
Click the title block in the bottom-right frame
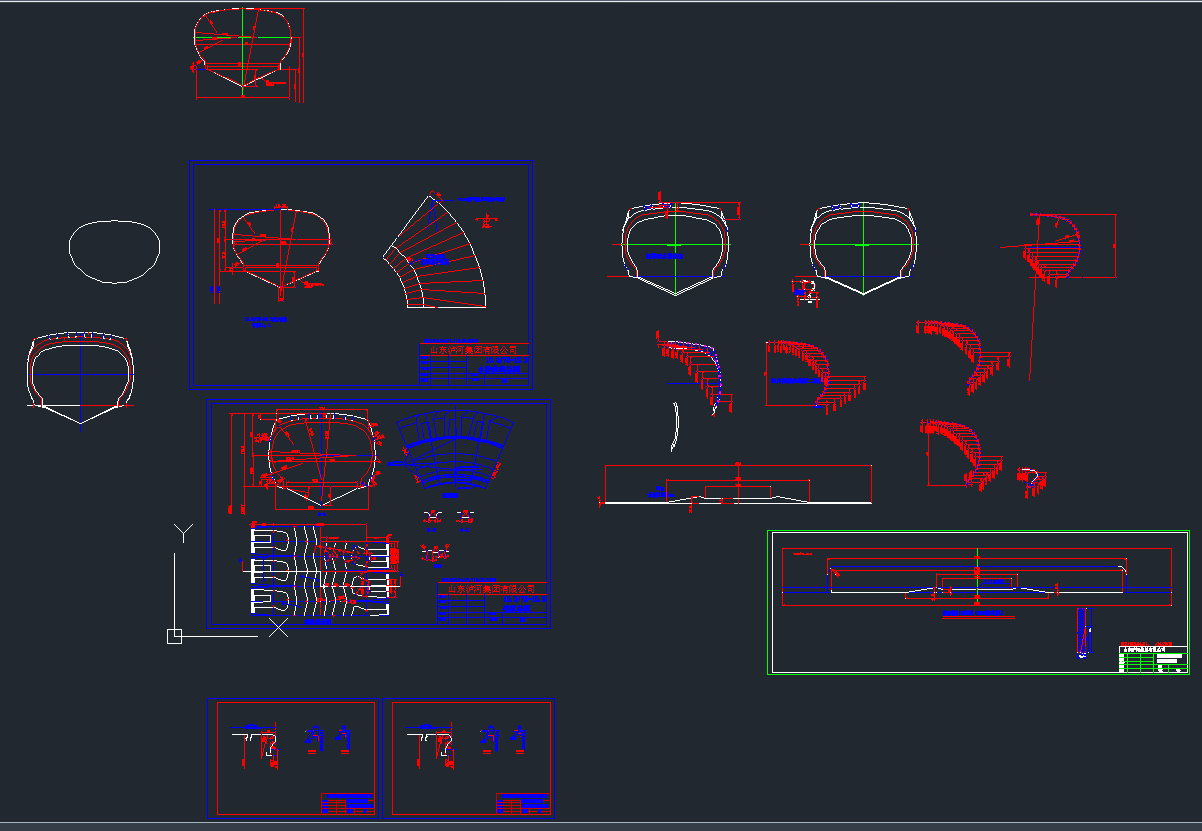pyautogui.click(x=523, y=804)
